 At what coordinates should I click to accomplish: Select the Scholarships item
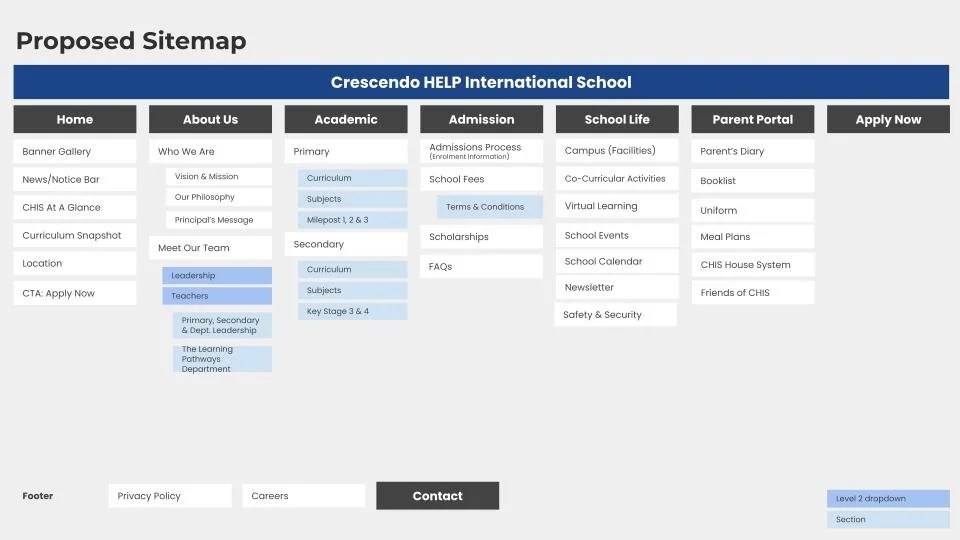[x=481, y=237]
